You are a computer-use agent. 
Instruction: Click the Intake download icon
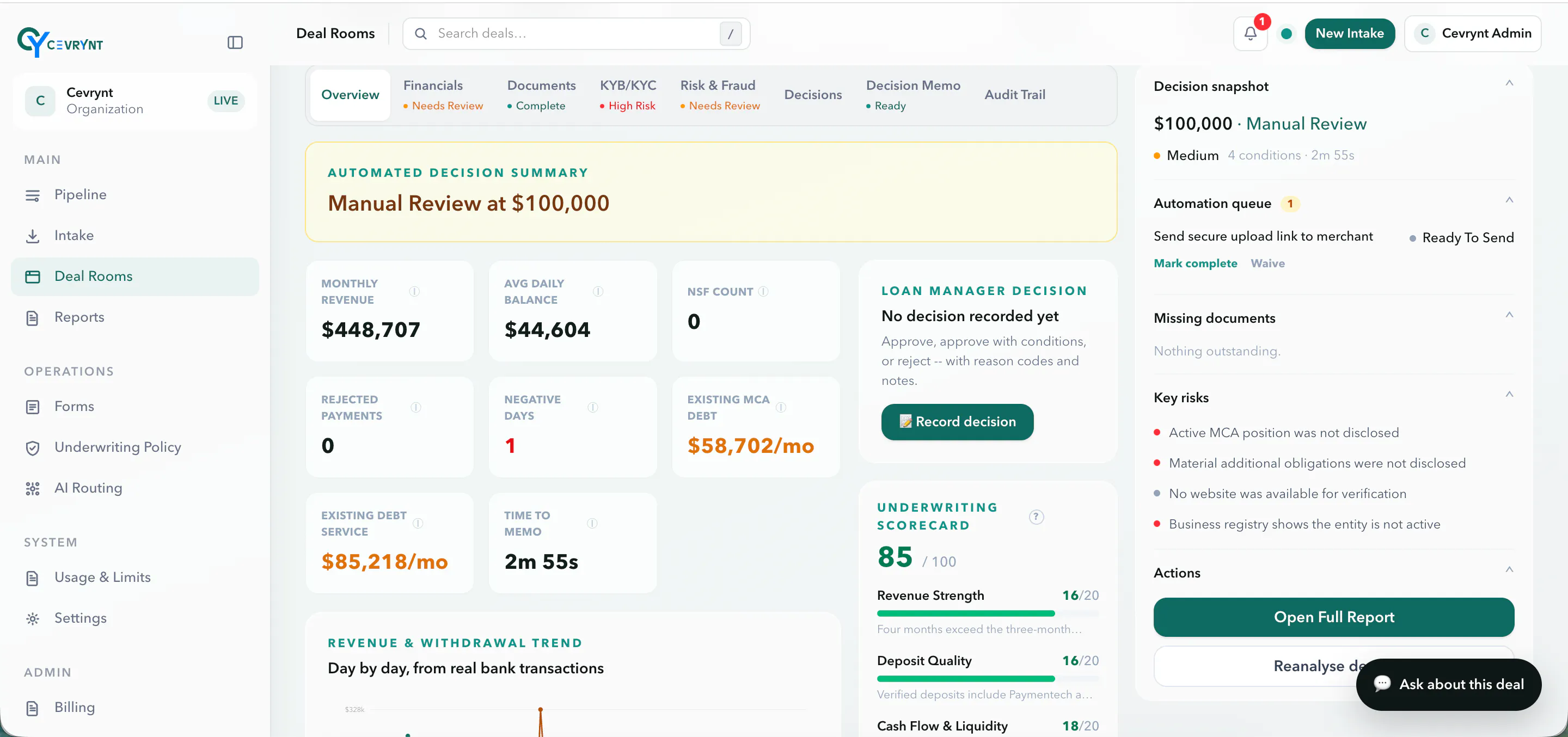point(33,236)
